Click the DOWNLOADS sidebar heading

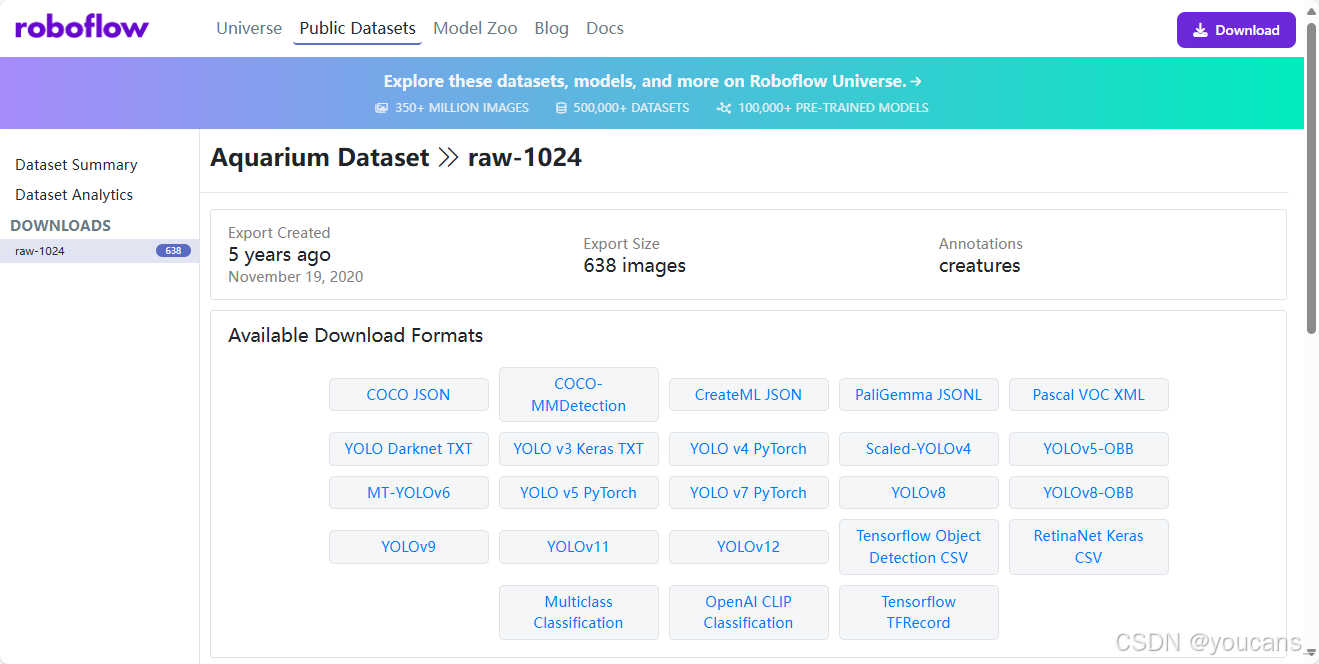[x=61, y=226]
